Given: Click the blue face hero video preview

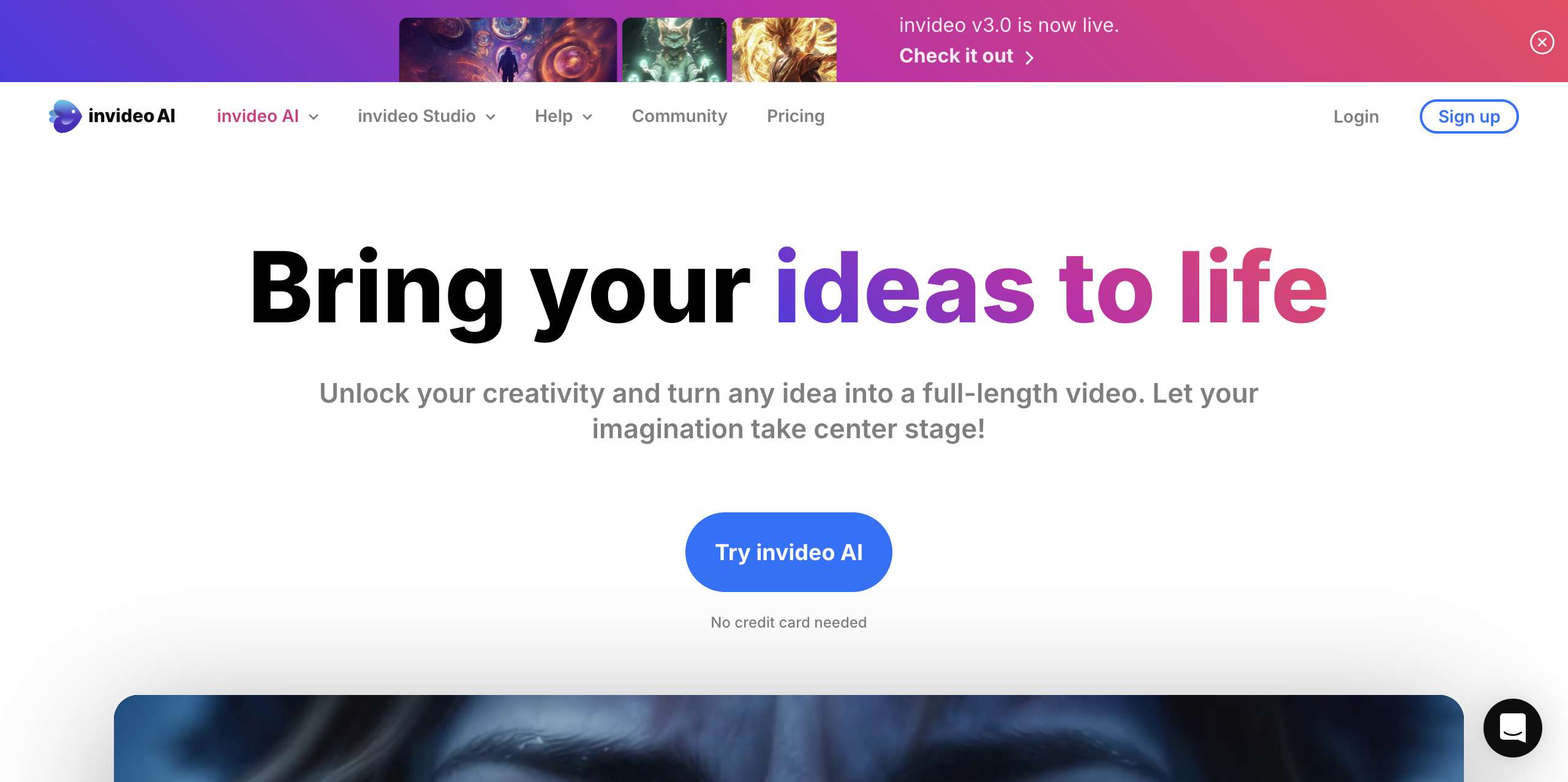Looking at the screenshot, I should pyautogui.click(x=788, y=738).
